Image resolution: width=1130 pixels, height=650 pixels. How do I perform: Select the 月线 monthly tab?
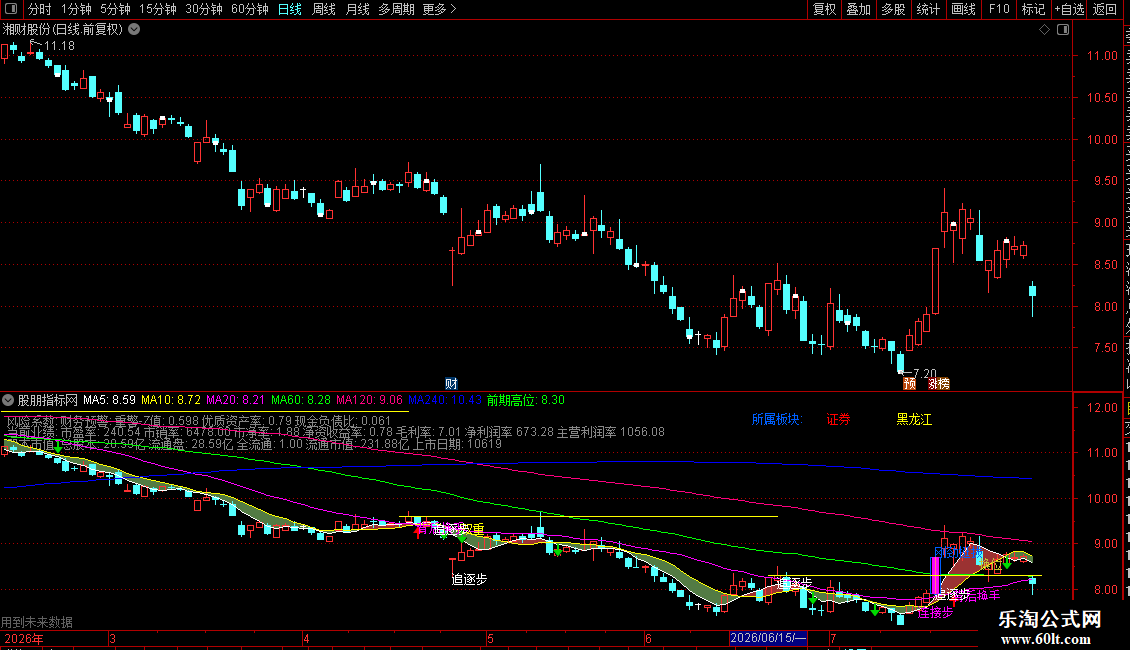click(357, 9)
